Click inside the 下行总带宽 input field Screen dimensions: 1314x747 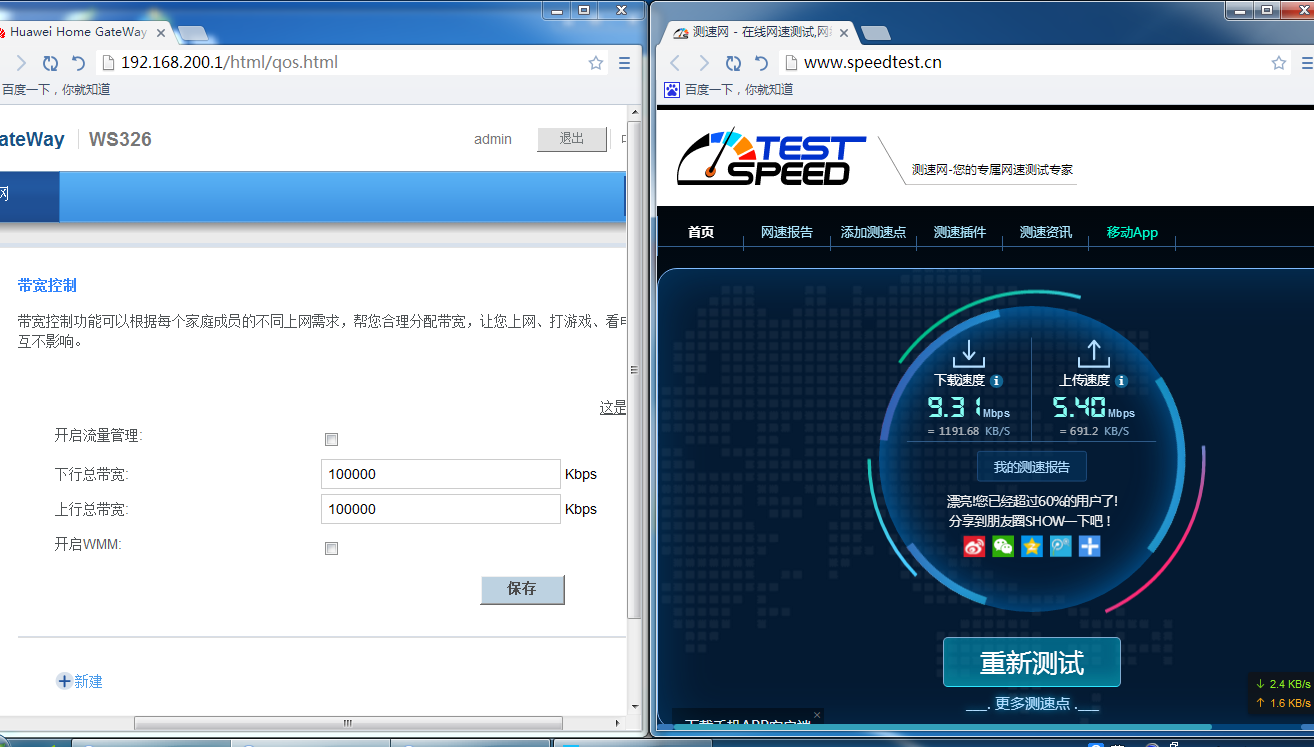pos(440,473)
